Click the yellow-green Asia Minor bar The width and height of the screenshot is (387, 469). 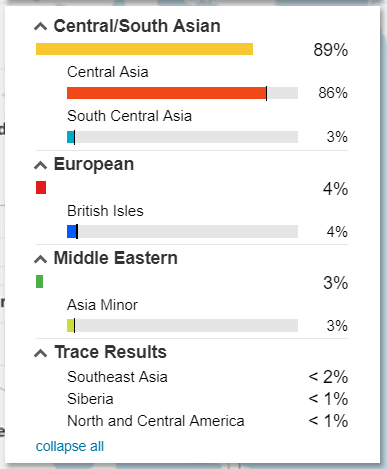(71, 326)
